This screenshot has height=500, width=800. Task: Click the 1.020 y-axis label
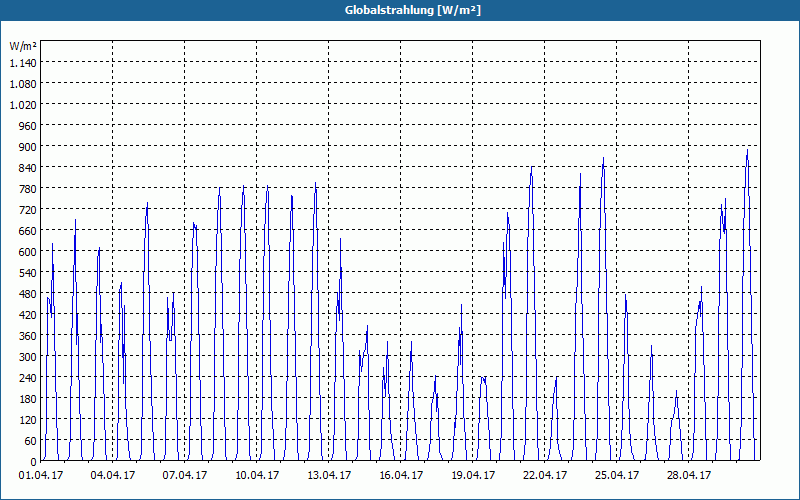tap(23, 105)
